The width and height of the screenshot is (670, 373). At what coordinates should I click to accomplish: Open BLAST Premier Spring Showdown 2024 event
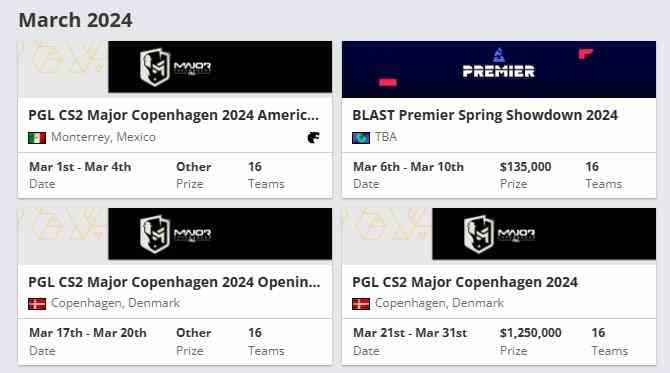pyautogui.click(x=485, y=115)
